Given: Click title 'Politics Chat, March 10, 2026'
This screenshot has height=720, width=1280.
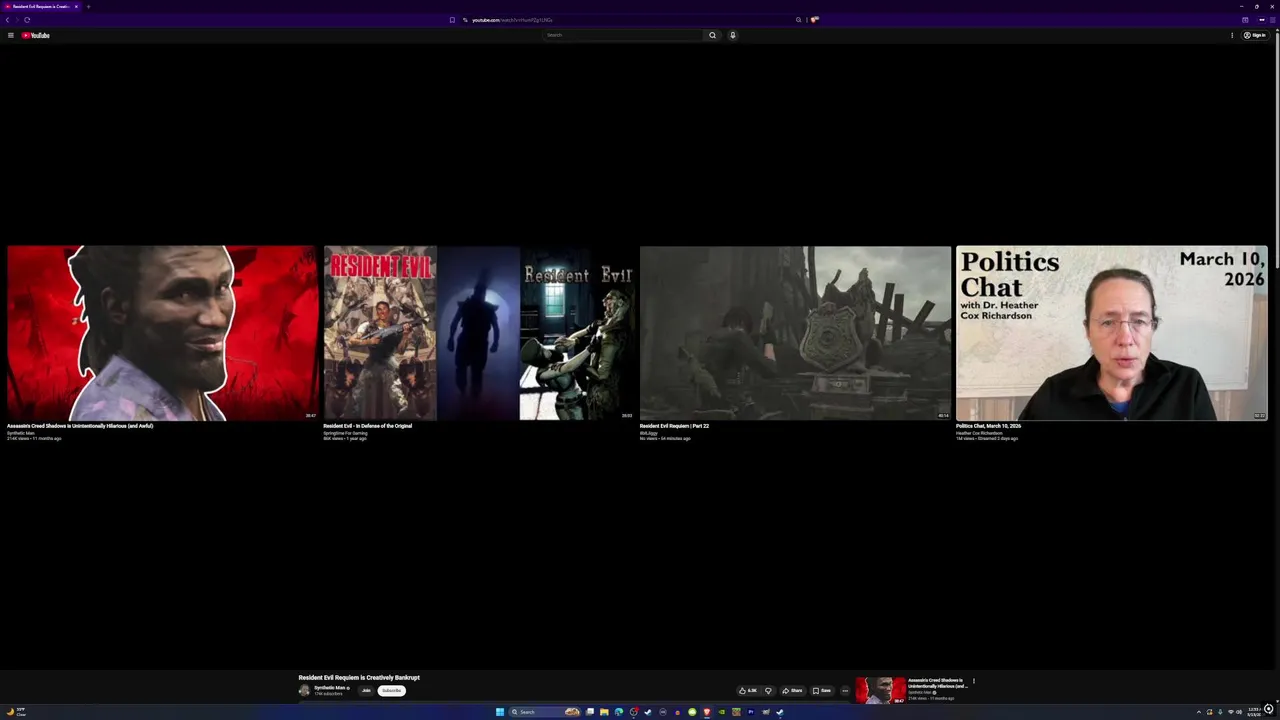Looking at the screenshot, I should [988, 426].
